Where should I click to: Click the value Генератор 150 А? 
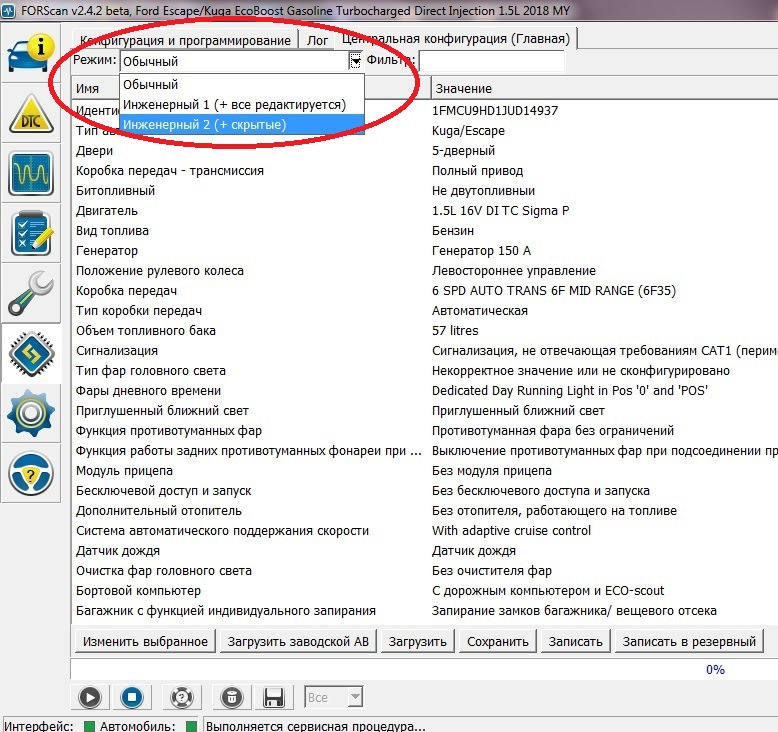481,251
